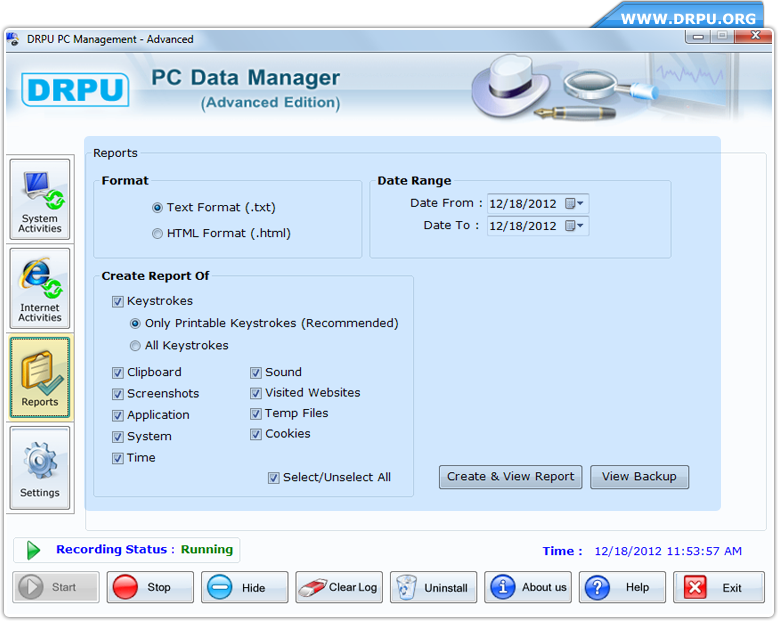Image resolution: width=778 pixels, height=621 pixels.
Task: Toggle the Visited Websites checkbox
Action: (x=256, y=393)
